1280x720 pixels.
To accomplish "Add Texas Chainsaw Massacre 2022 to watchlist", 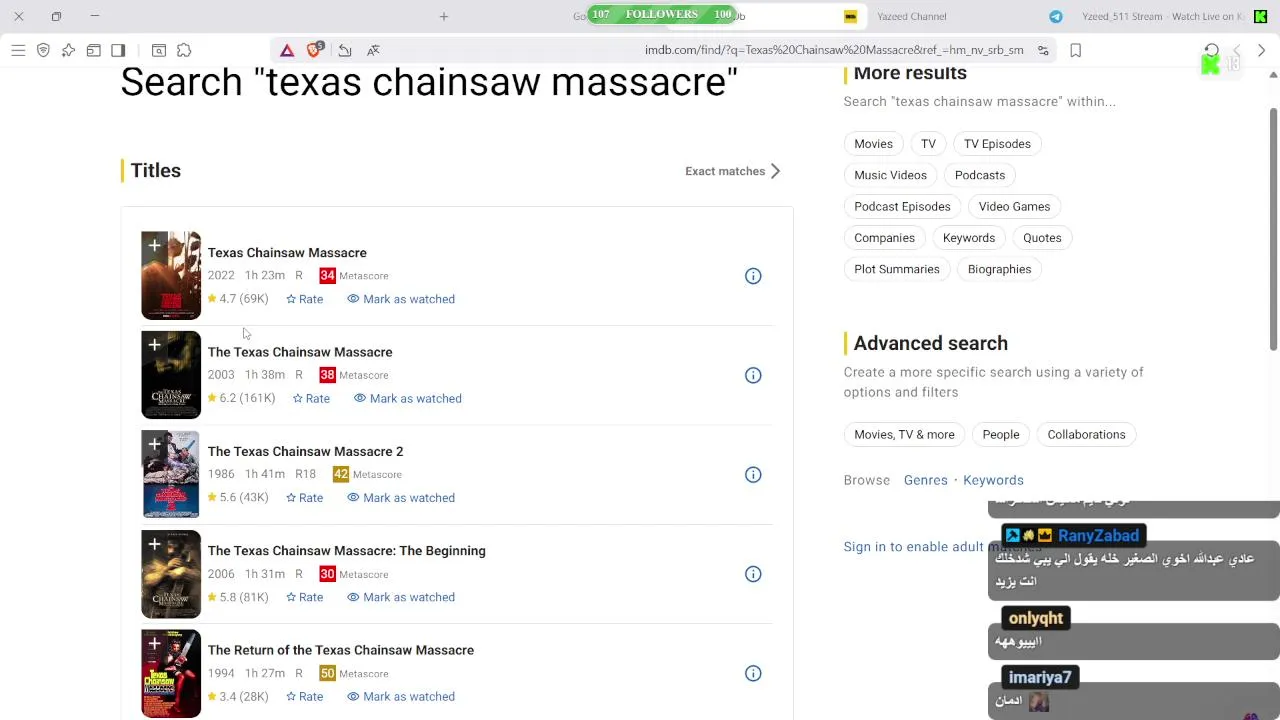I will click(154, 245).
